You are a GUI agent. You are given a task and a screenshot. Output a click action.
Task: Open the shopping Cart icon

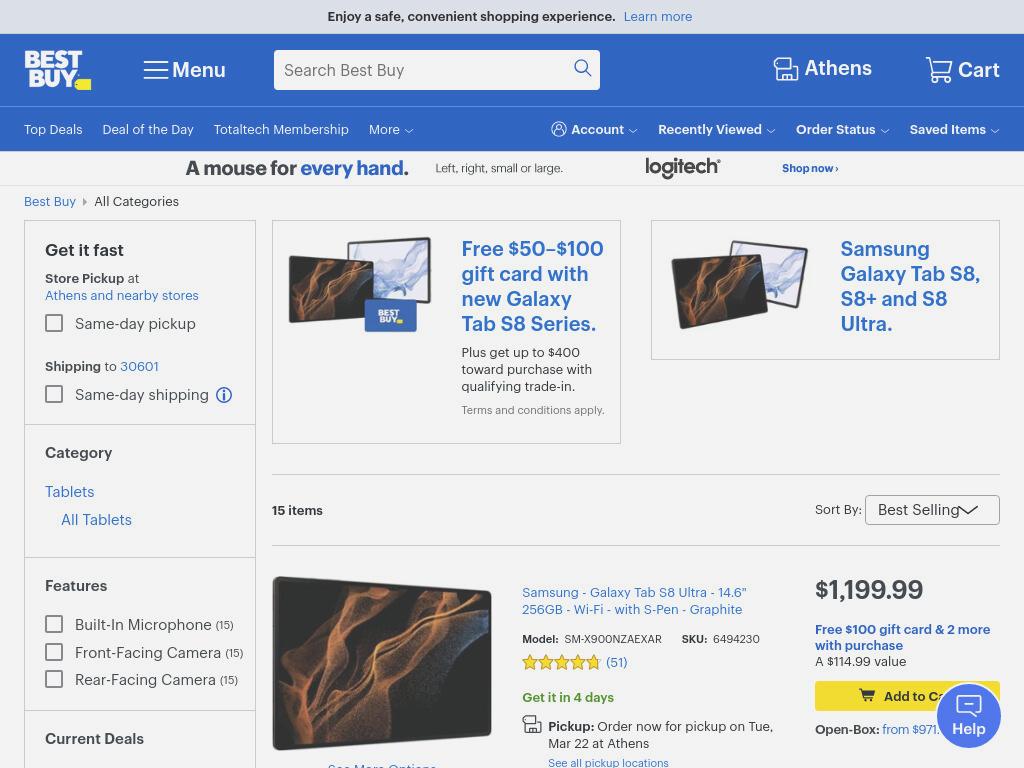[x=938, y=69]
